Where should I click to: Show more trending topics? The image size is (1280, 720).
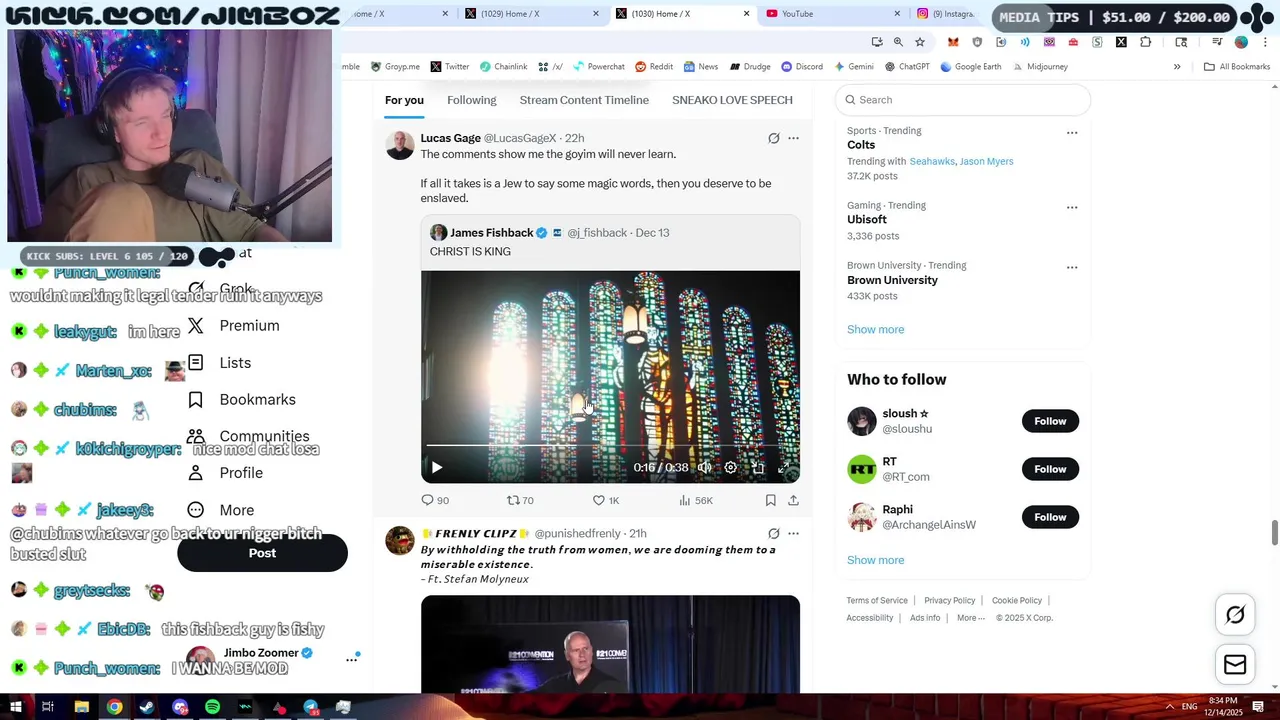coord(875,329)
